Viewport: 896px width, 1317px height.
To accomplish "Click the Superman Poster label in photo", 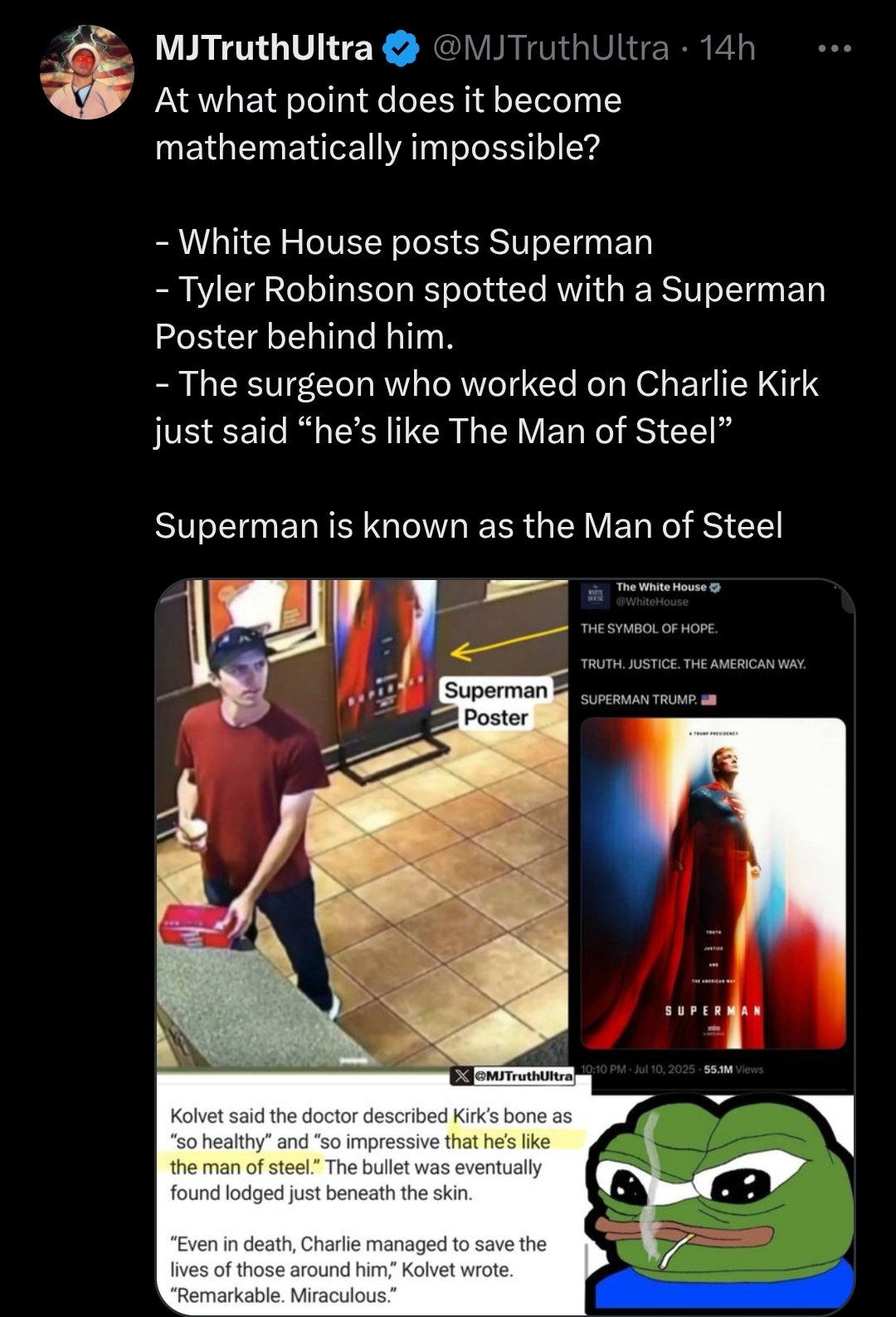I will point(495,704).
